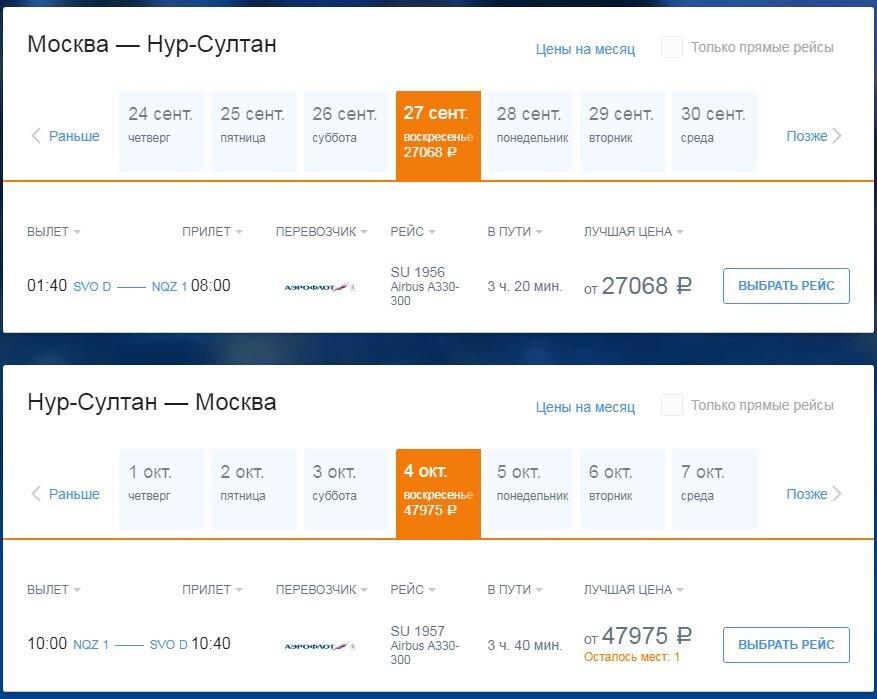This screenshot has height=699, width=877.
Task: Click the left chevron beside Раньше in Нур-Султан — Москва
Action: pos(36,494)
